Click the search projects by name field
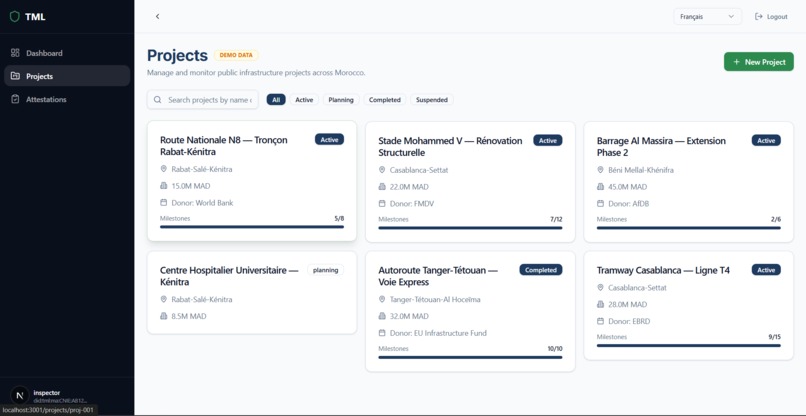 click(x=203, y=100)
